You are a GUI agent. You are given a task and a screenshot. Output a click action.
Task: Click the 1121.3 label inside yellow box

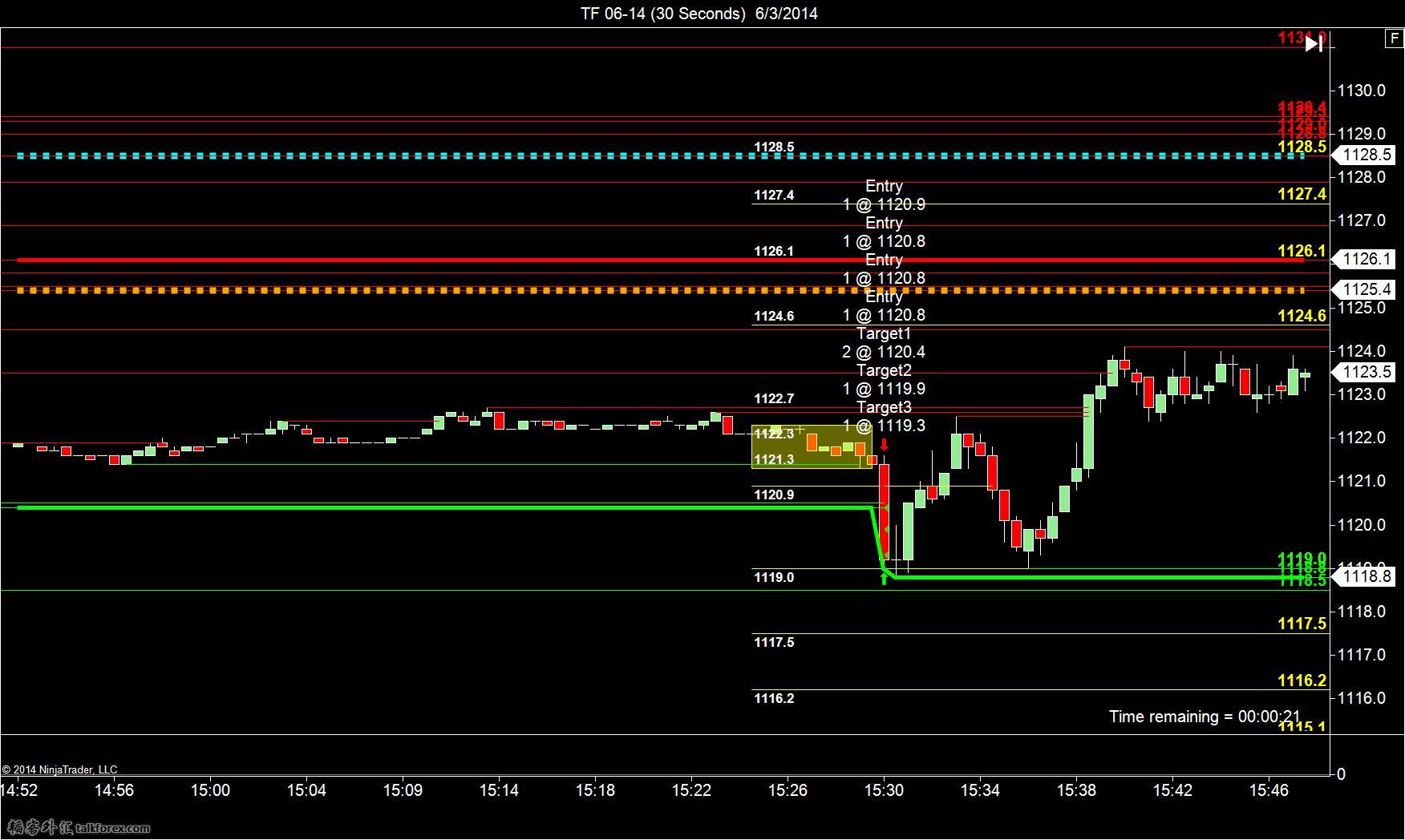pyautogui.click(x=774, y=459)
